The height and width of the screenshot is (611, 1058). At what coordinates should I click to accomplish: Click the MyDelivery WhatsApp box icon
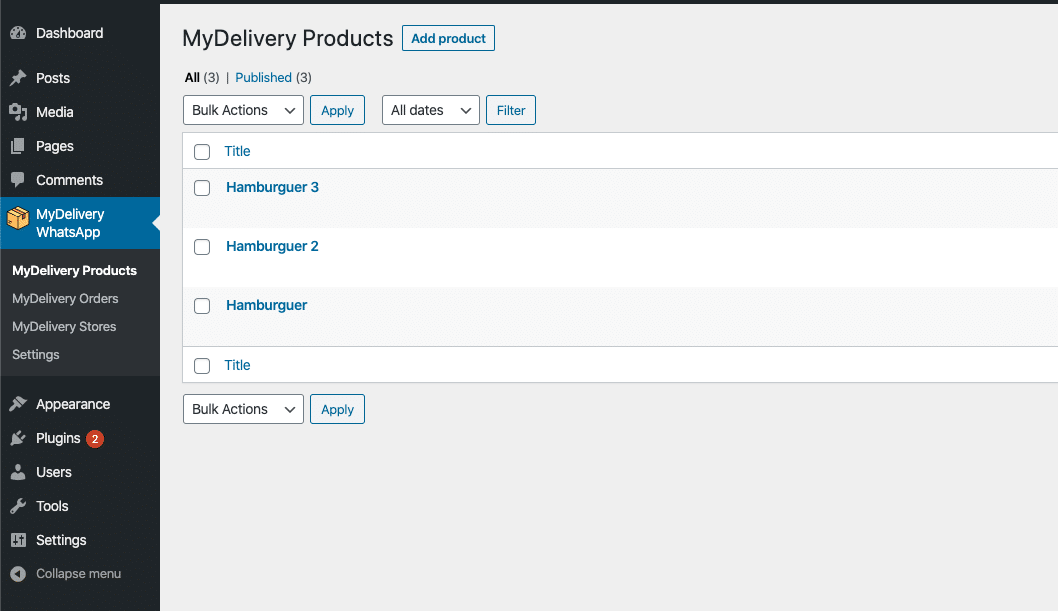[x=18, y=218]
